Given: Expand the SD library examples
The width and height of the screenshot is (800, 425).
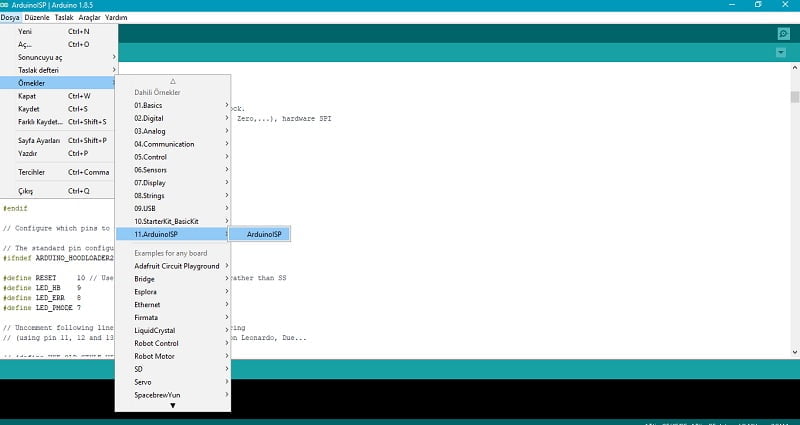Looking at the screenshot, I should click(173, 369).
